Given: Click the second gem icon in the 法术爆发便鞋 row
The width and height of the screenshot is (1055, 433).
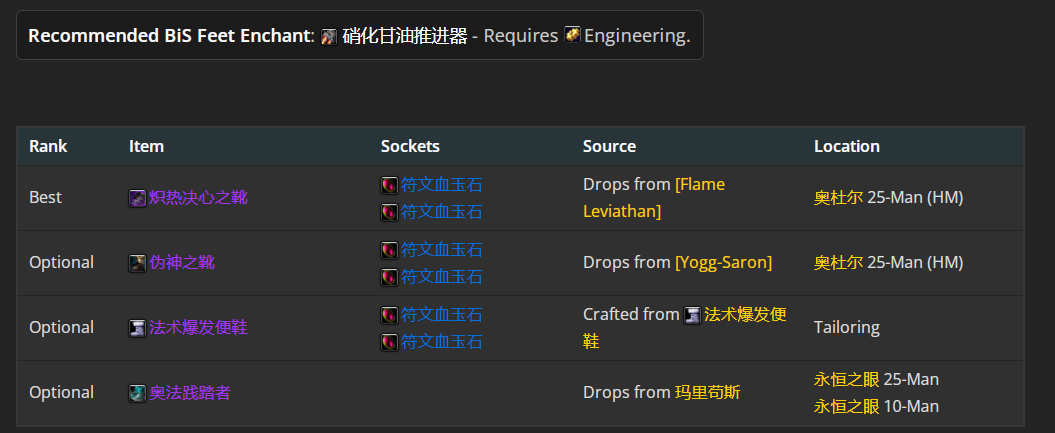Looking at the screenshot, I should 389,342.
